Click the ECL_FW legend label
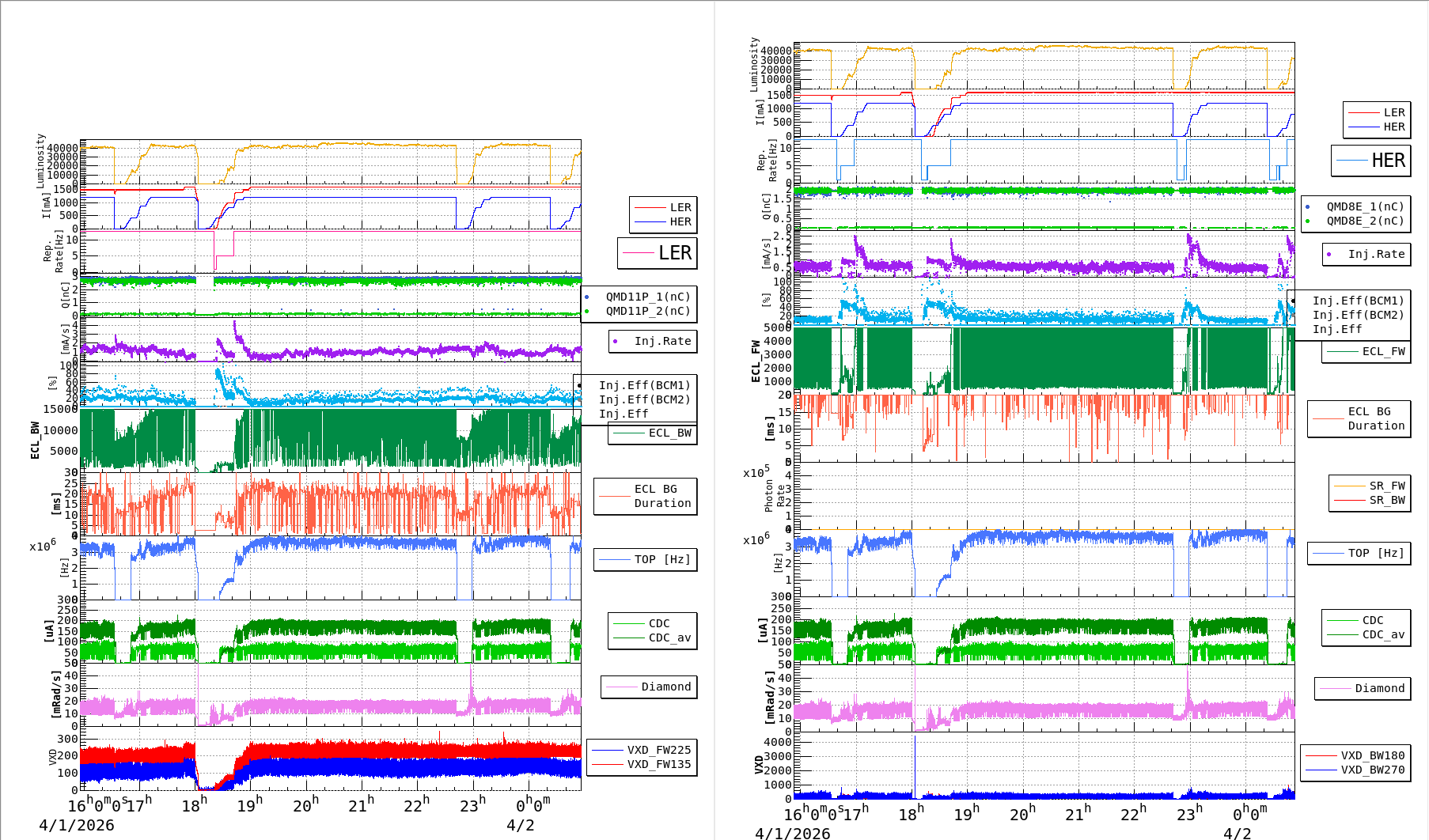Screen dimensions: 1429x840 pos(1383,351)
